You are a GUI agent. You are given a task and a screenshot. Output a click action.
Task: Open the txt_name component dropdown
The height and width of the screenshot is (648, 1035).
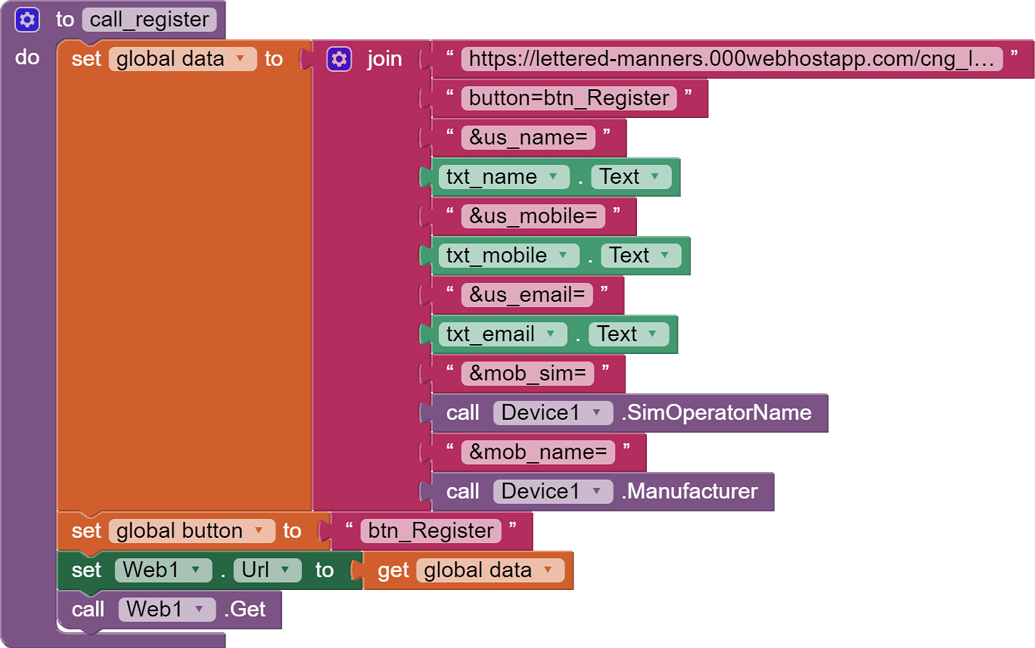click(555, 177)
